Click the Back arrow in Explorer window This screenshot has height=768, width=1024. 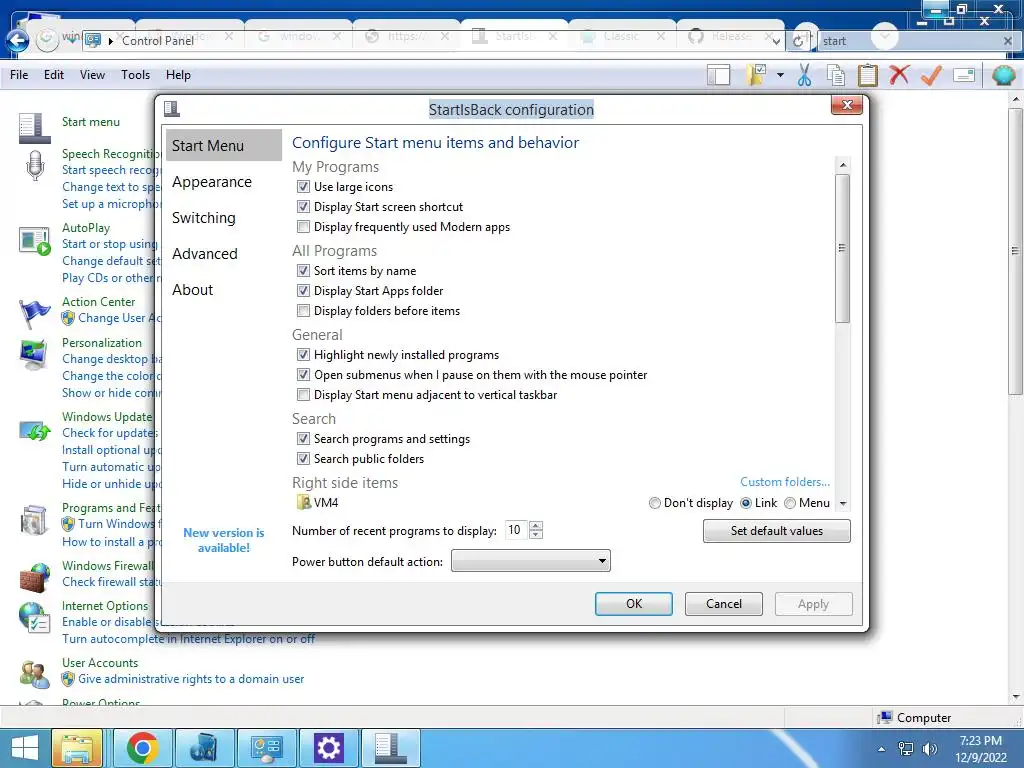tap(18, 41)
